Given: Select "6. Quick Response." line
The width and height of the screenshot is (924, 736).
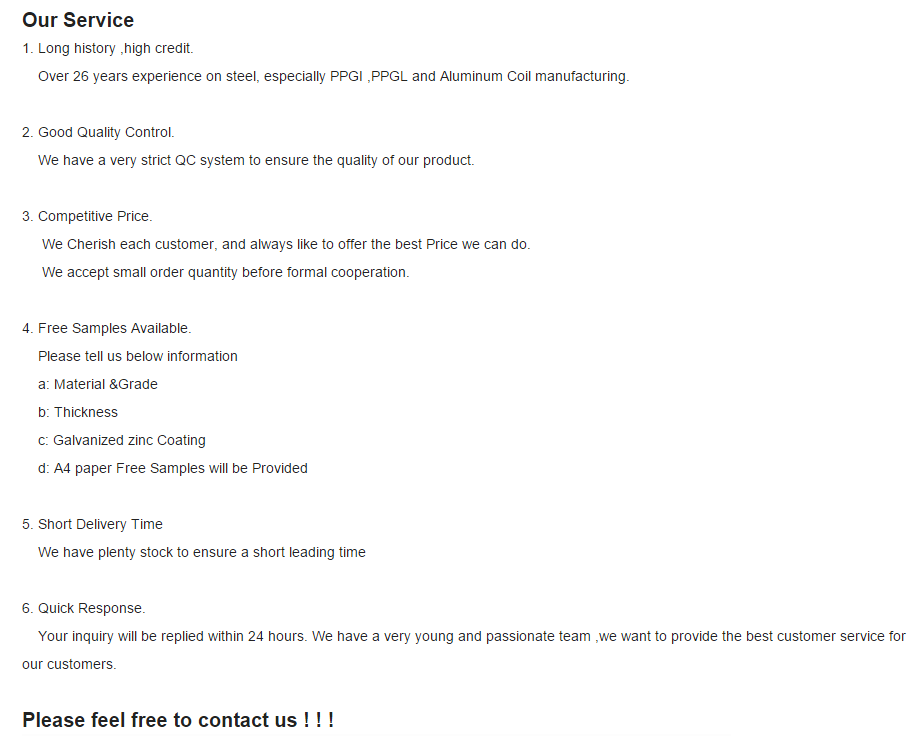Looking at the screenshot, I should click(84, 608).
